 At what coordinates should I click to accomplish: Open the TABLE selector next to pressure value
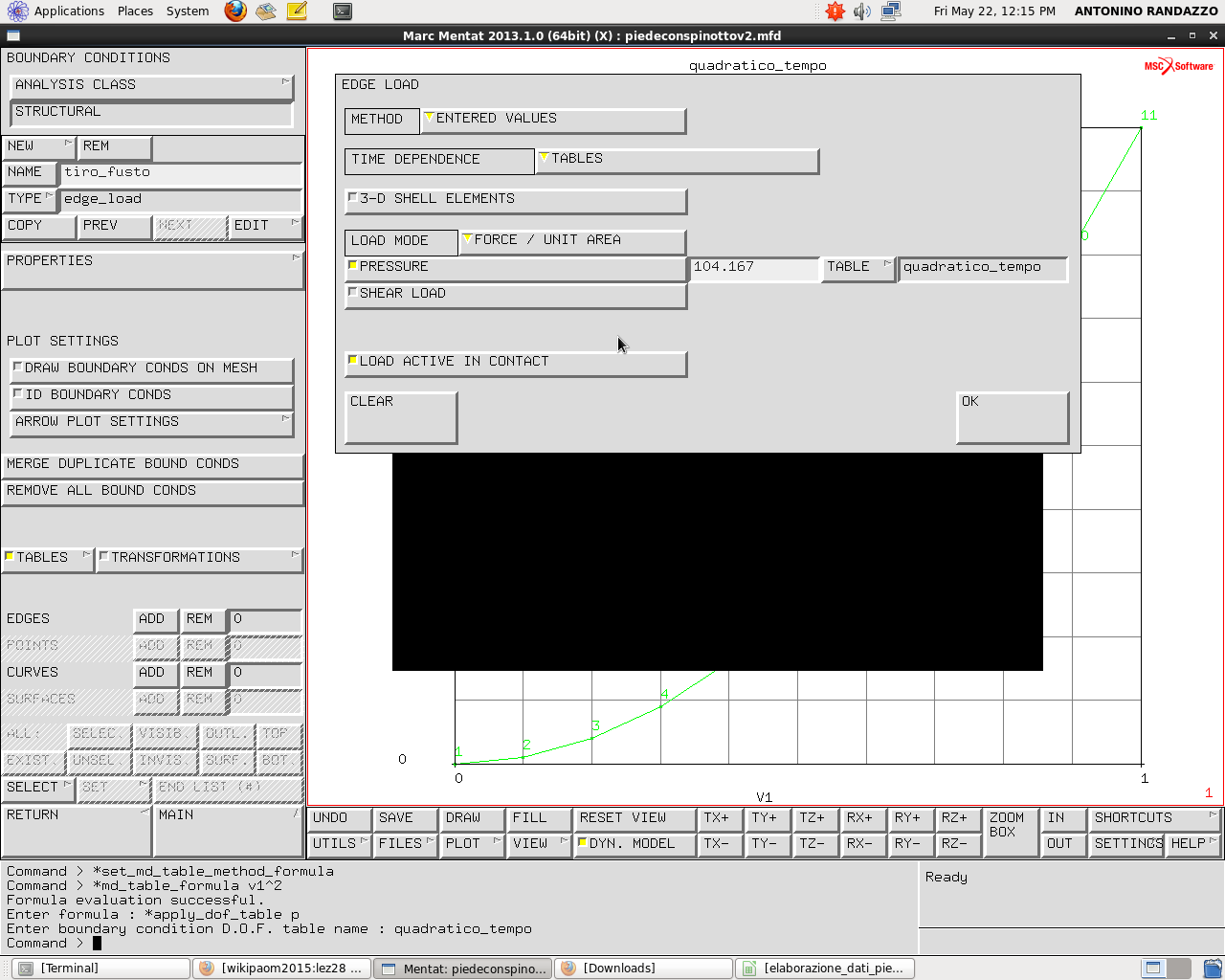[859, 268]
